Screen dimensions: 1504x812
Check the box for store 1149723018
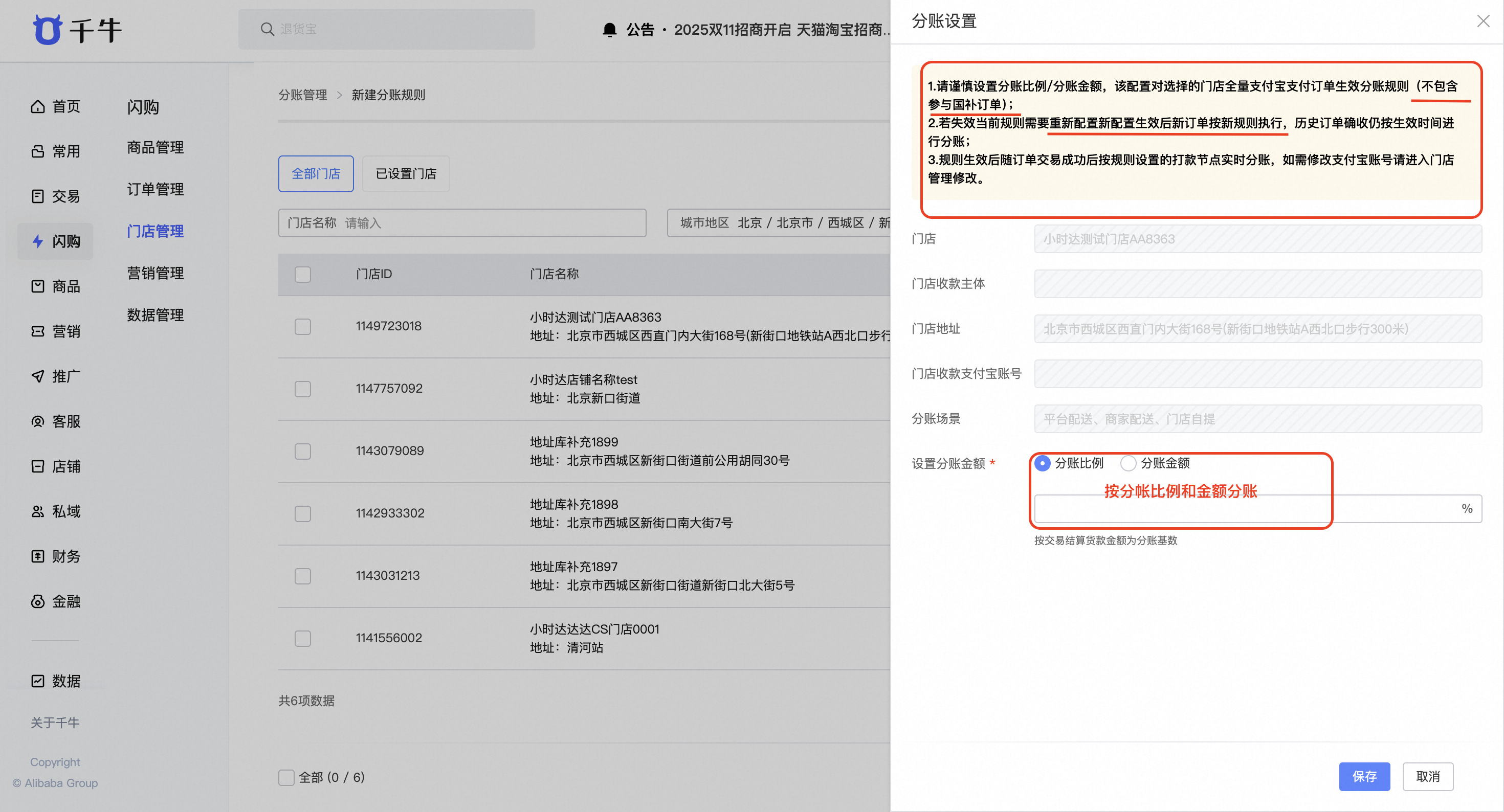[x=302, y=326]
